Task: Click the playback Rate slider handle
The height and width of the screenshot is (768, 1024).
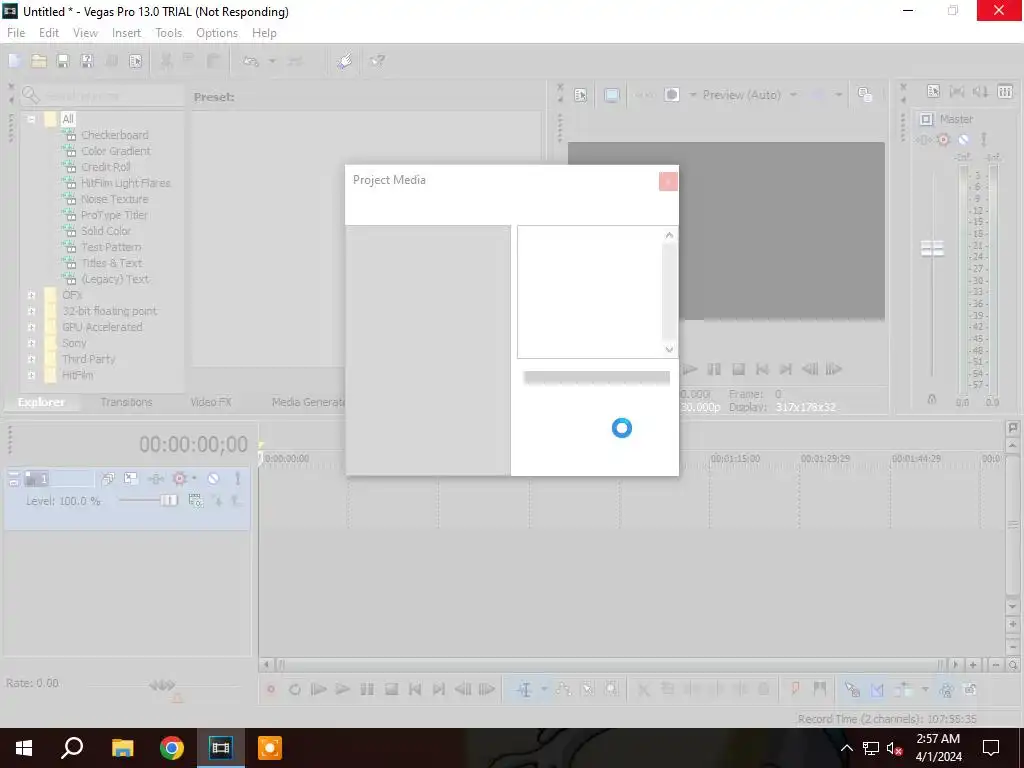Action: tap(161, 685)
